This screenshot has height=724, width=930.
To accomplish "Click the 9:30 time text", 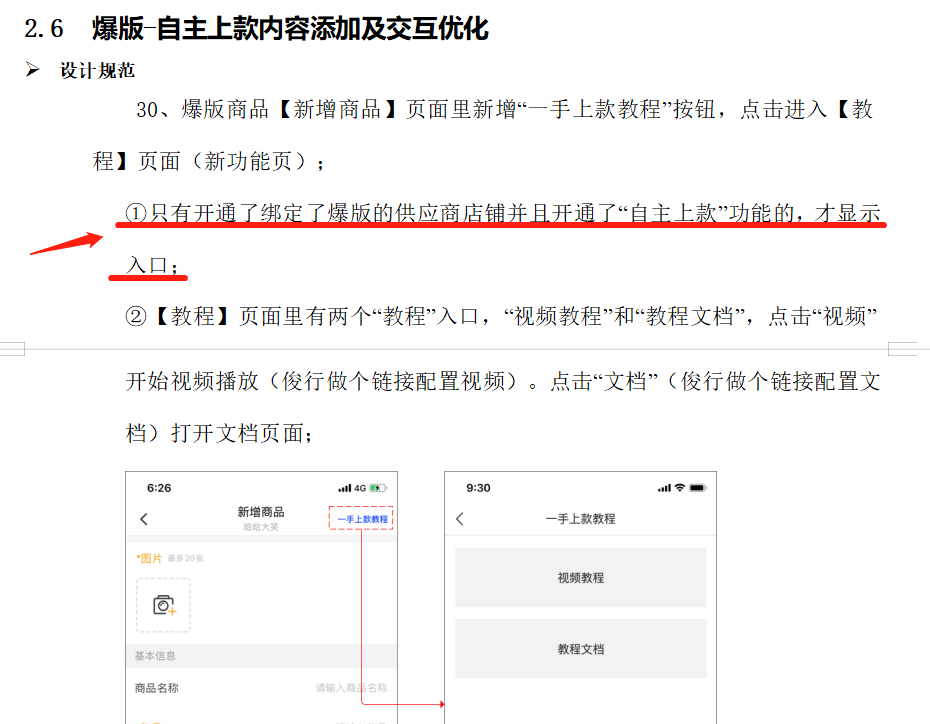I will click(478, 488).
